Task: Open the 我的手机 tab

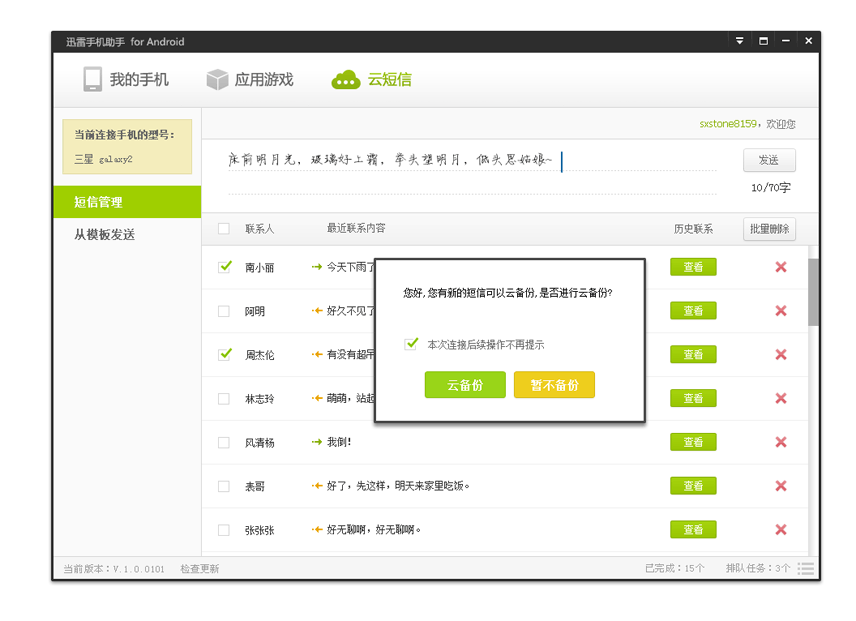Action: [126, 80]
